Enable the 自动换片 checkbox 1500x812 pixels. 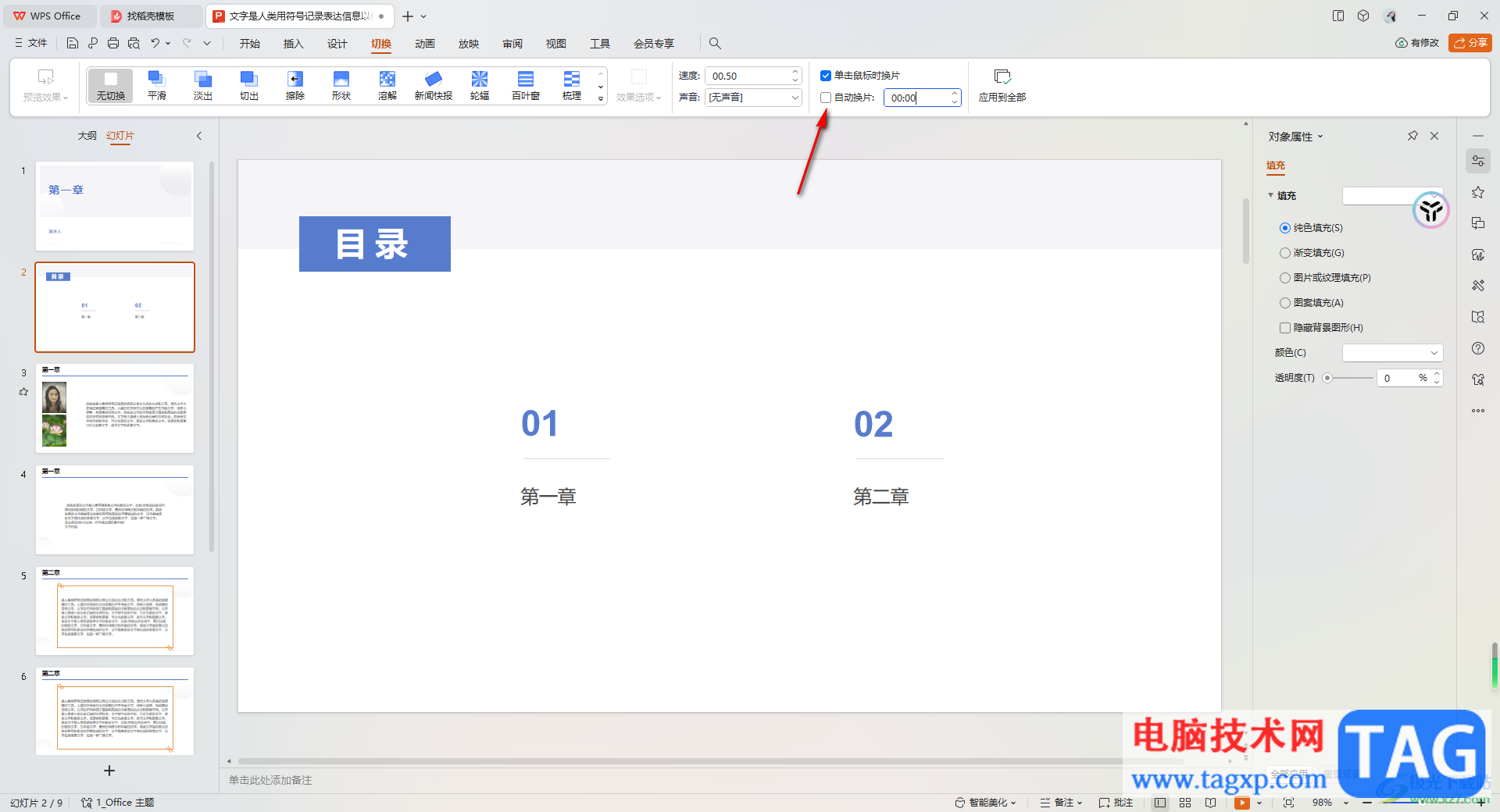tap(826, 98)
